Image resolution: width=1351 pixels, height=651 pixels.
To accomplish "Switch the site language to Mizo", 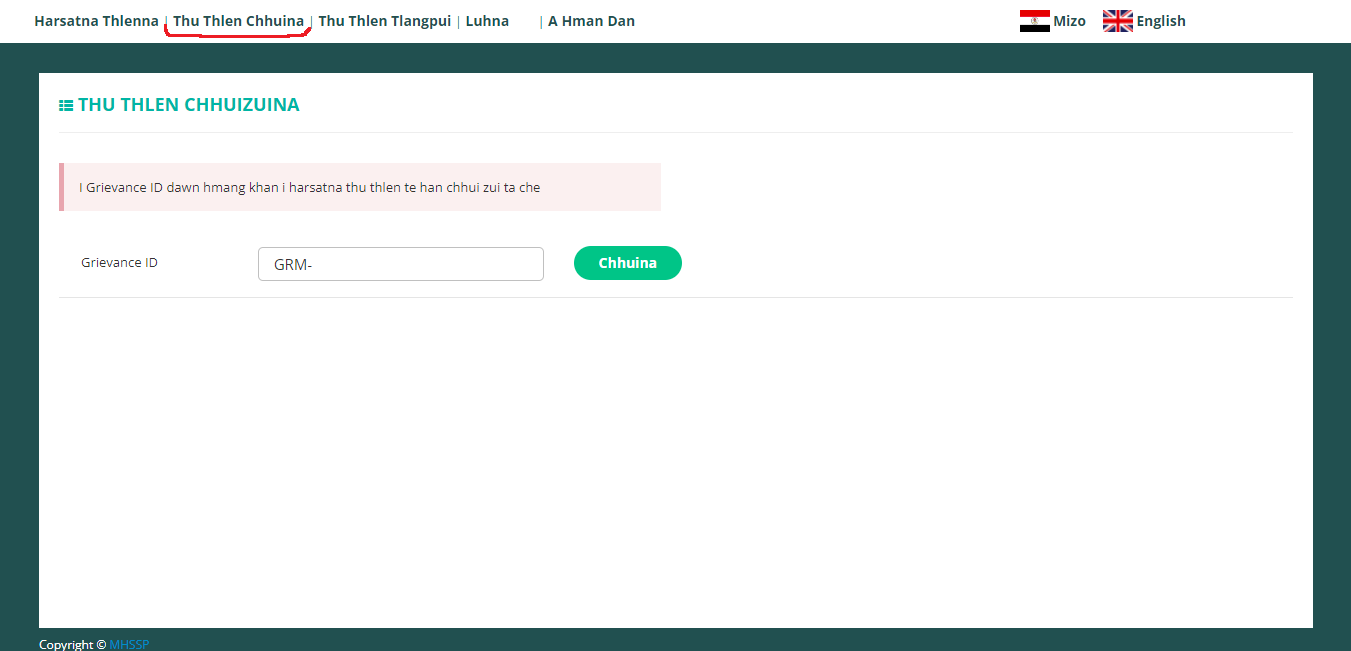I will 1069,21.
